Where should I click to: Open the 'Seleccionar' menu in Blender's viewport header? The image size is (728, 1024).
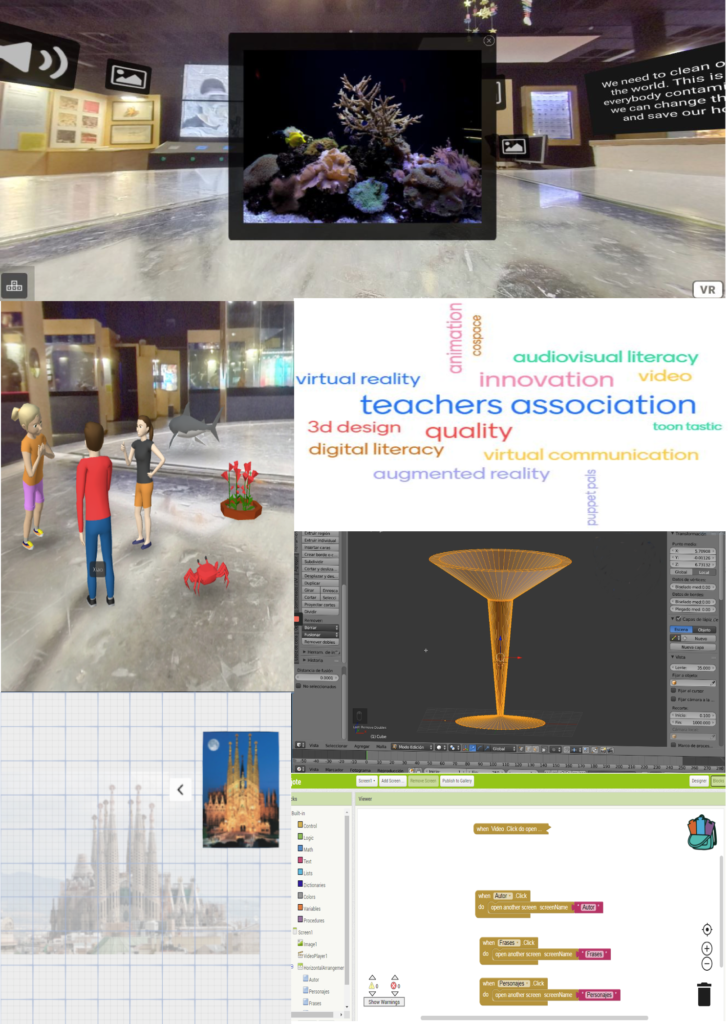coord(336,747)
